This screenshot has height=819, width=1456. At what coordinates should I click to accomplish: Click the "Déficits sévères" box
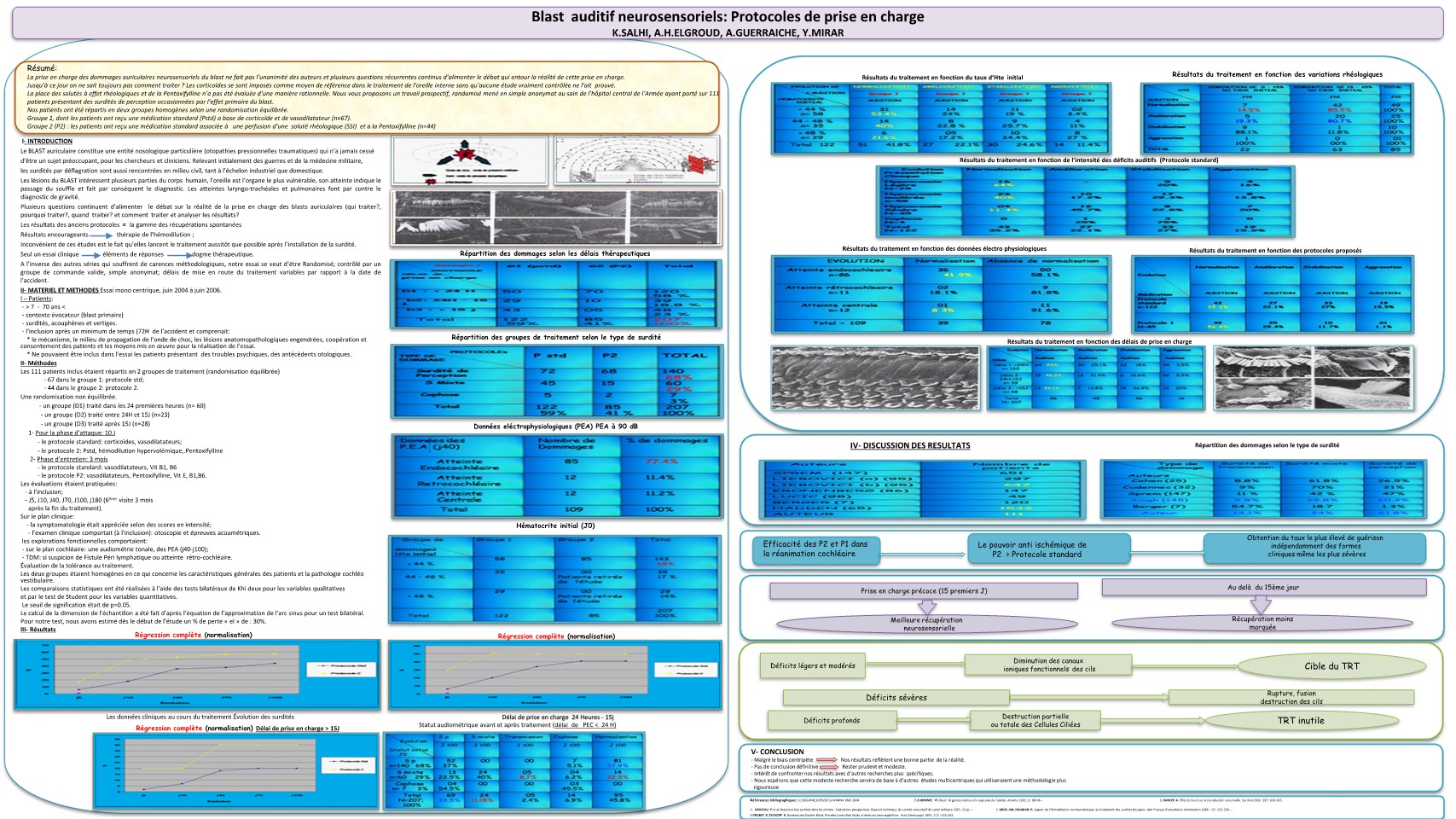point(896,698)
